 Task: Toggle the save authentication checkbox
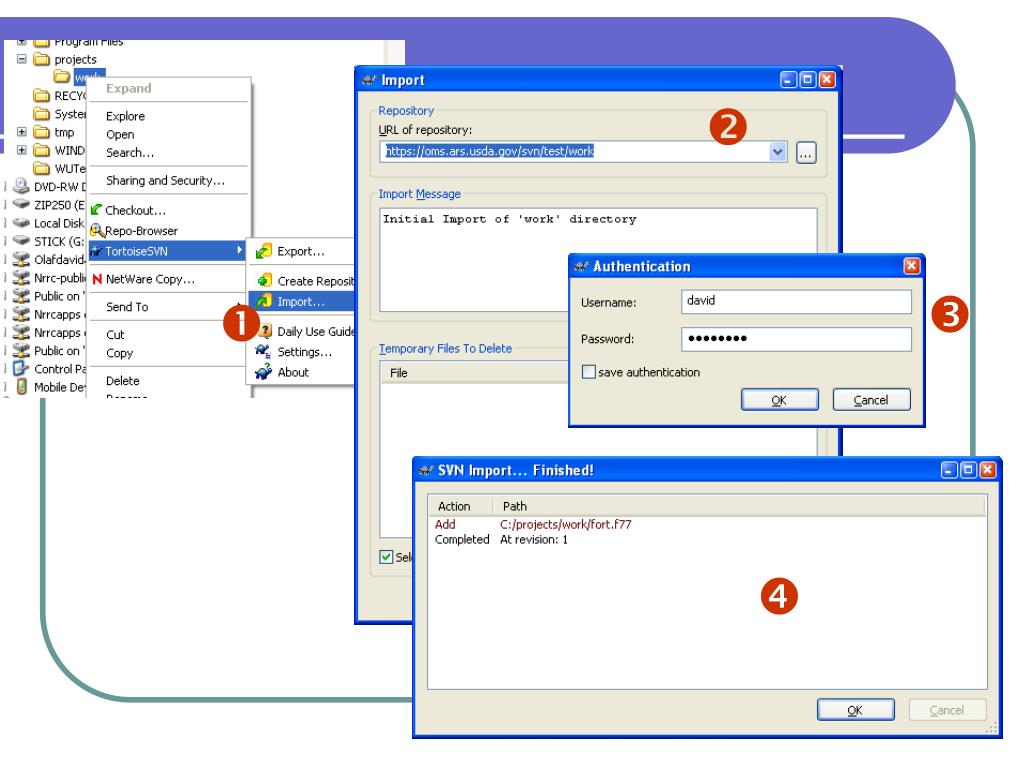pos(588,372)
